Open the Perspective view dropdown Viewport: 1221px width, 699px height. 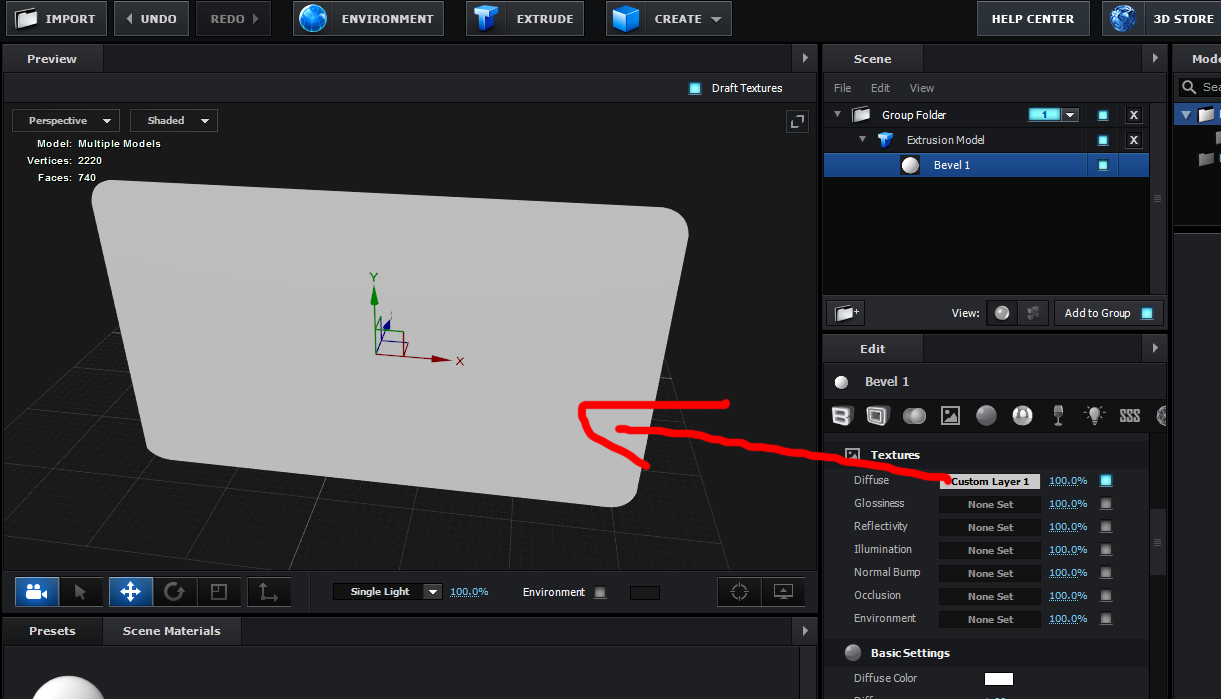click(66, 121)
